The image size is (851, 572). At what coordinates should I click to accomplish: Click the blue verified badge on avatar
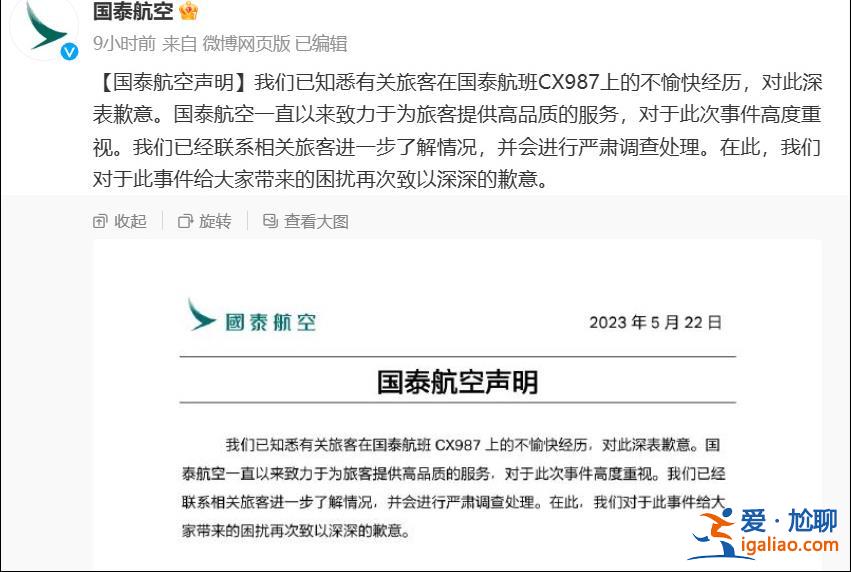point(69,52)
